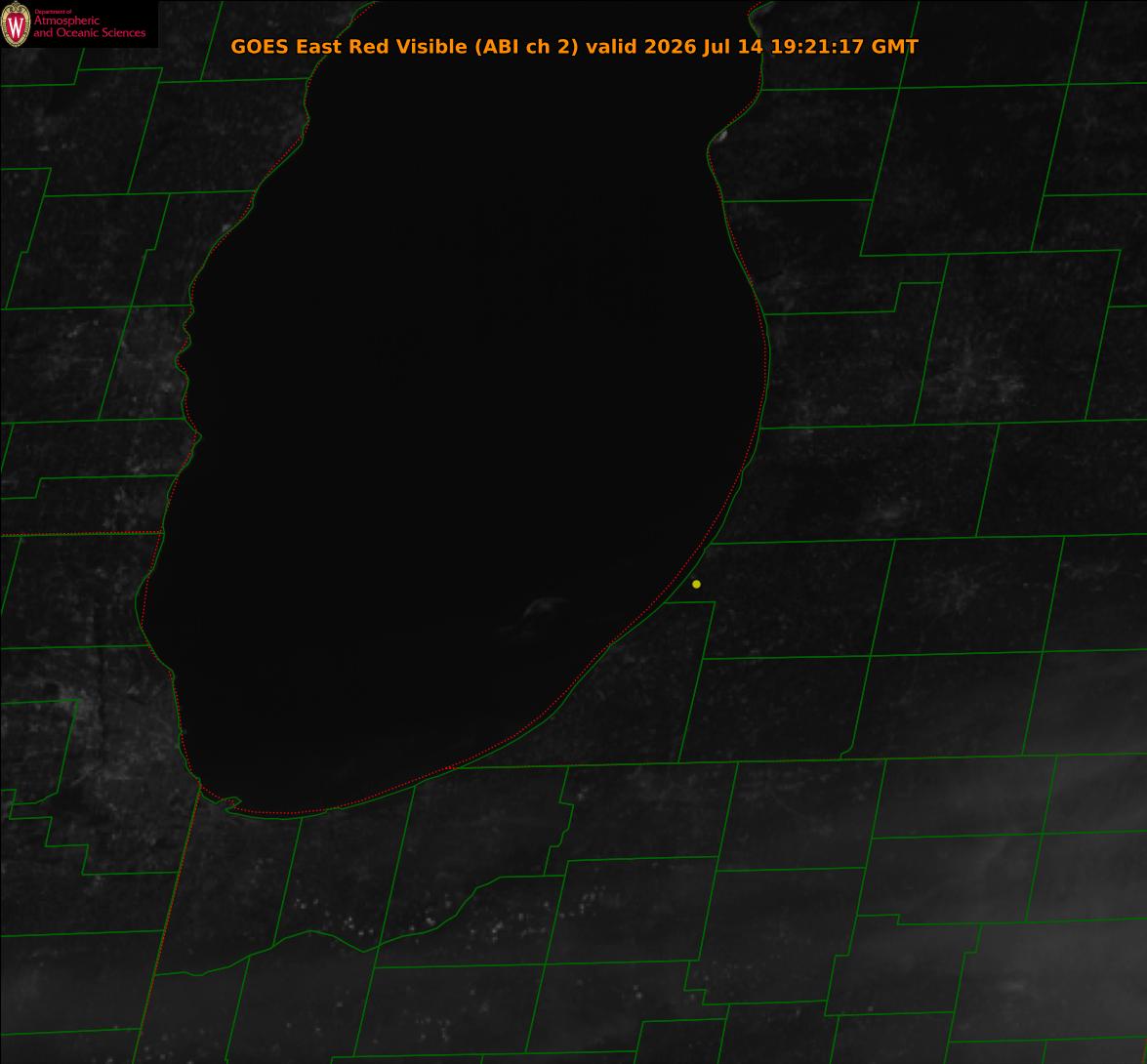The image size is (1147, 1064).
Task: Click the University of Wisconsin crest logo
Action: [x=16, y=24]
